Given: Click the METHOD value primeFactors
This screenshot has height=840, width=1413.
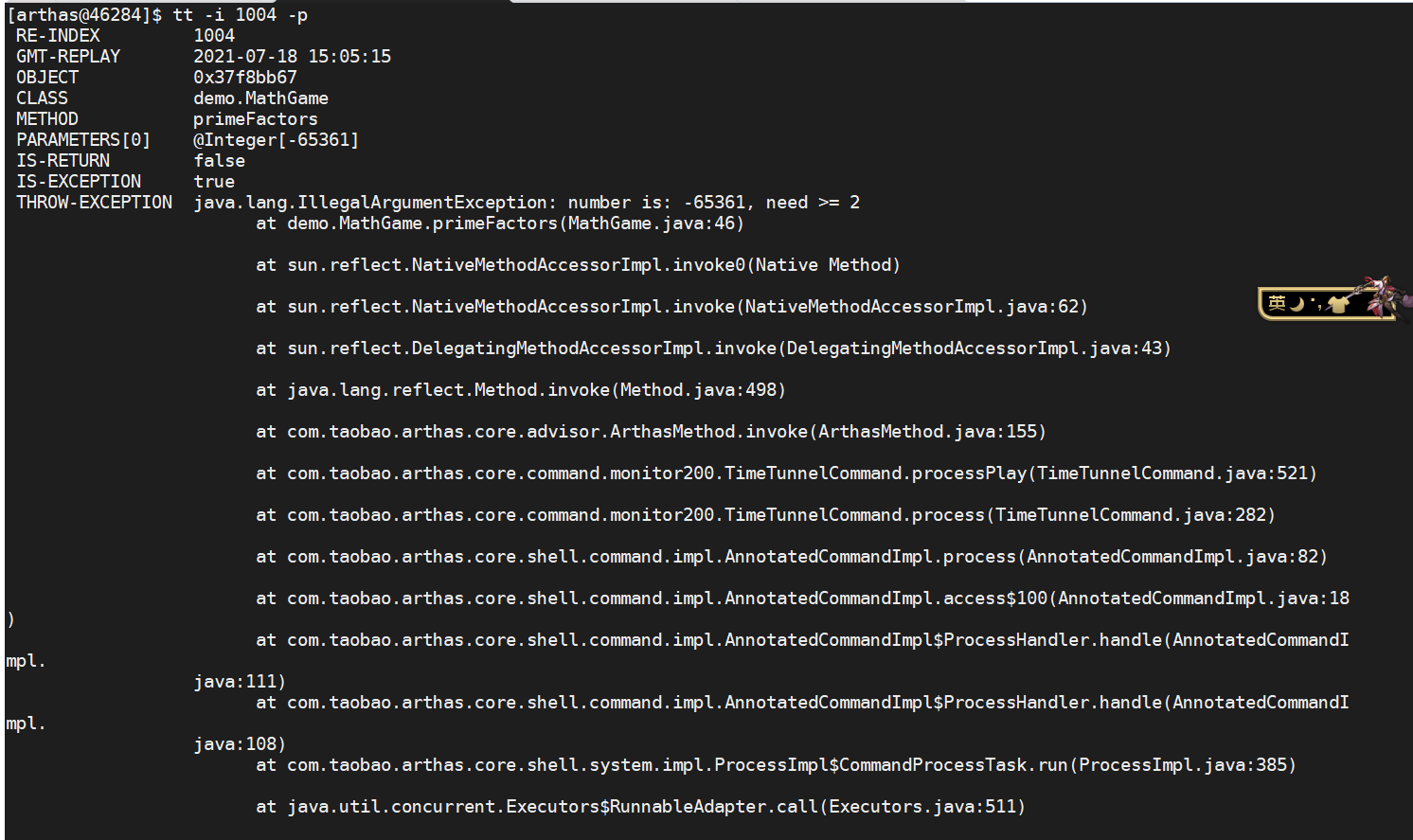Looking at the screenshot, I should pyautogui.click(x=256, y=118).
